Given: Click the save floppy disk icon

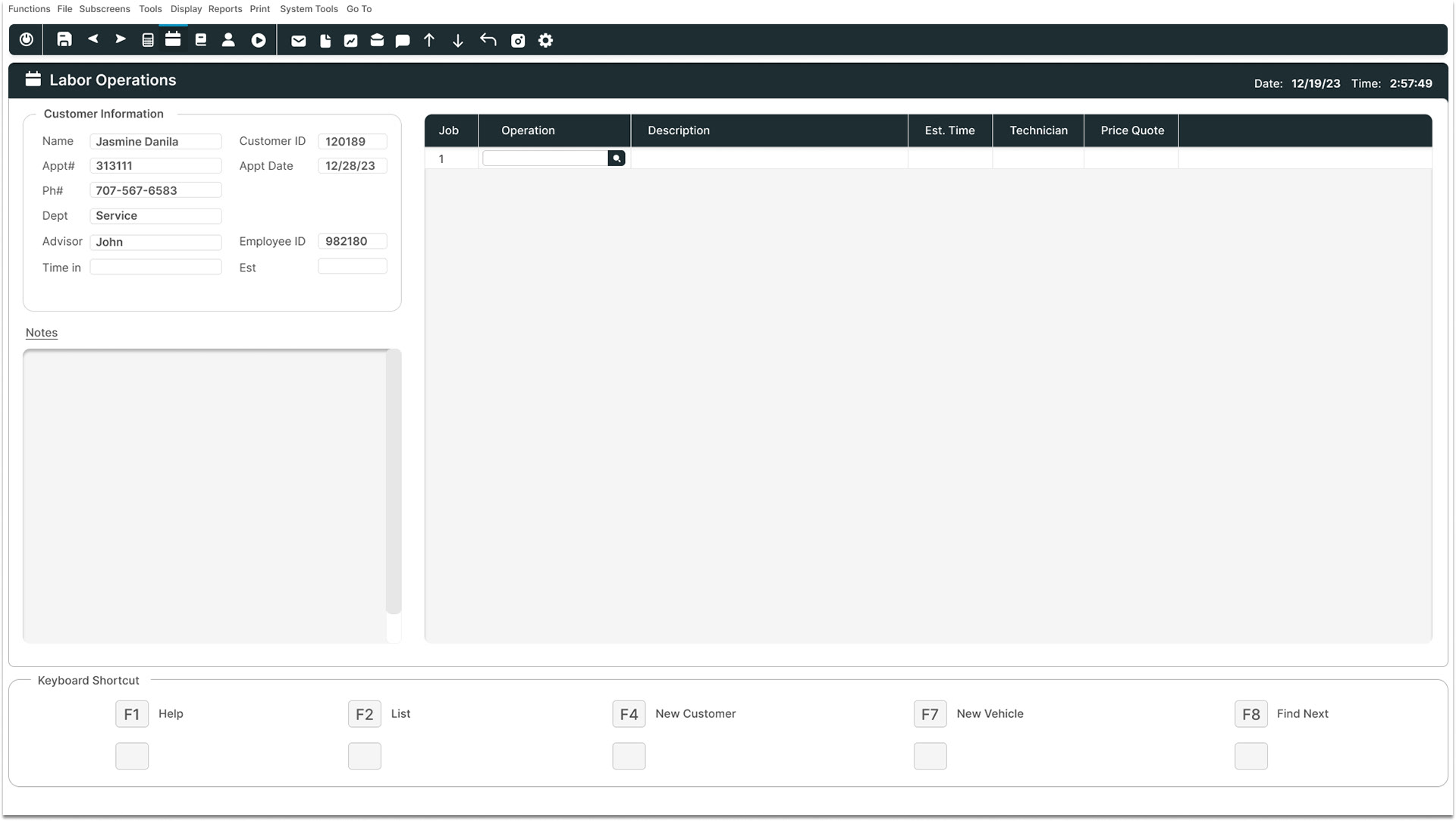Looking at the screenshot, I should click(x=64, y=39).
